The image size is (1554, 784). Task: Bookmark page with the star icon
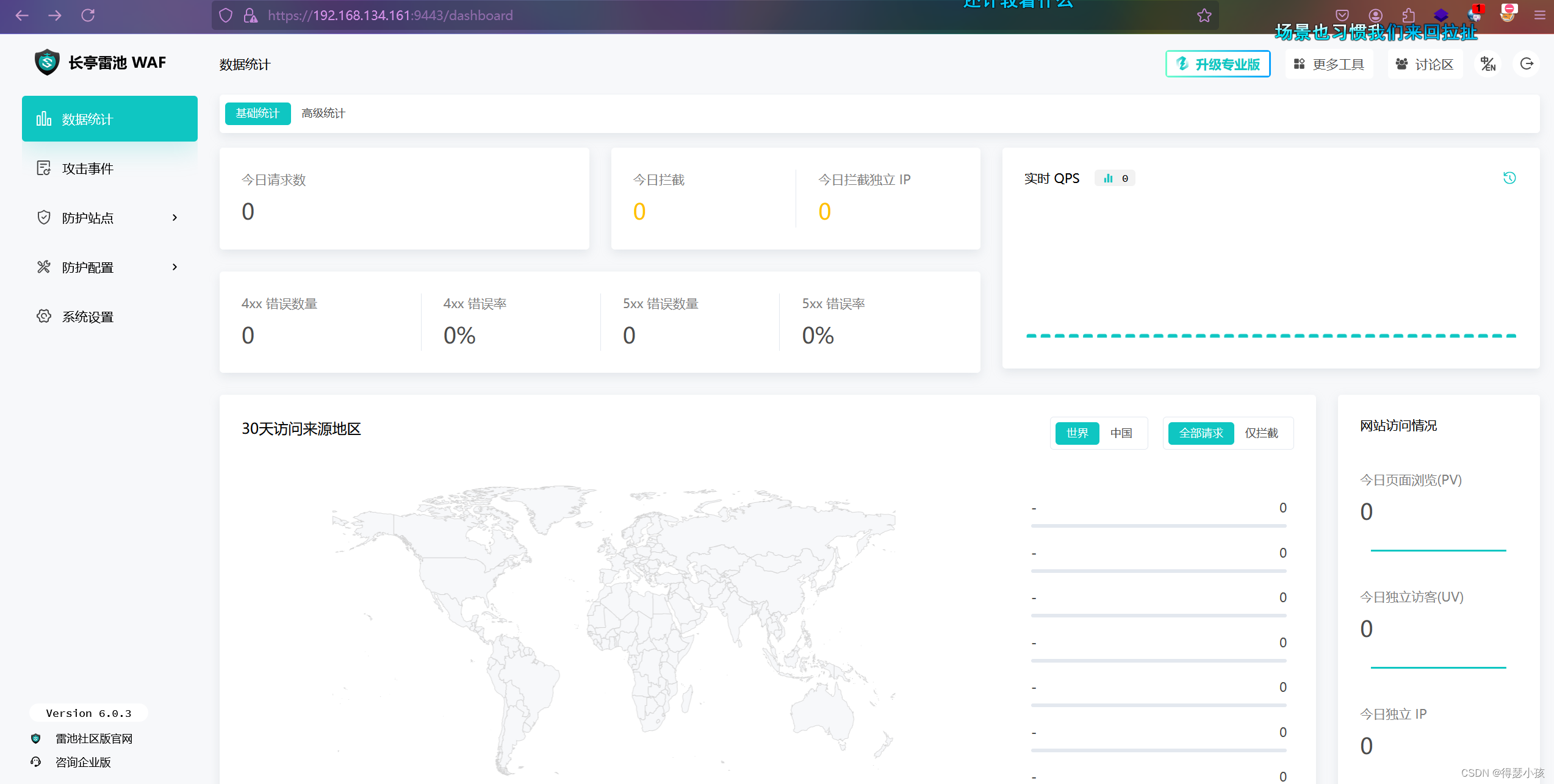click(1204, 15)
